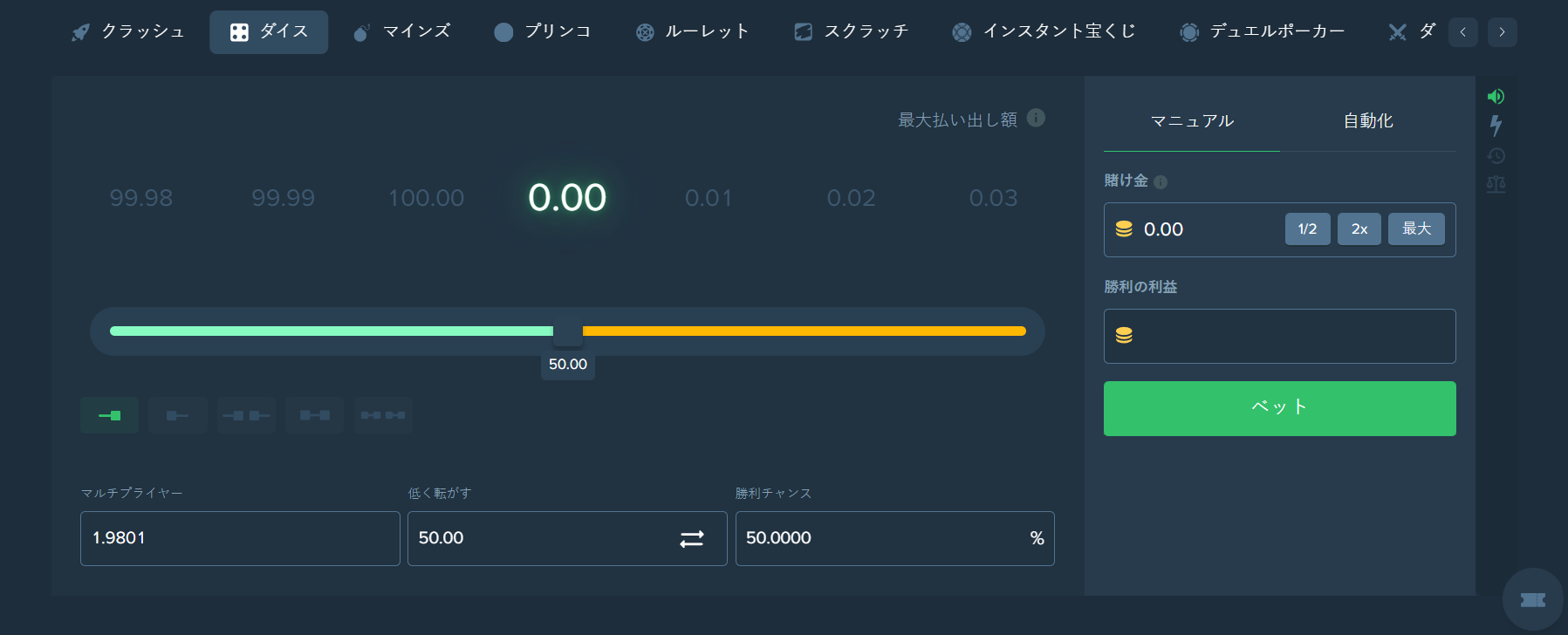1568x635 pixels.
Task: Toggle the lightning fast-mode icon
Action: pos(1496,126)
